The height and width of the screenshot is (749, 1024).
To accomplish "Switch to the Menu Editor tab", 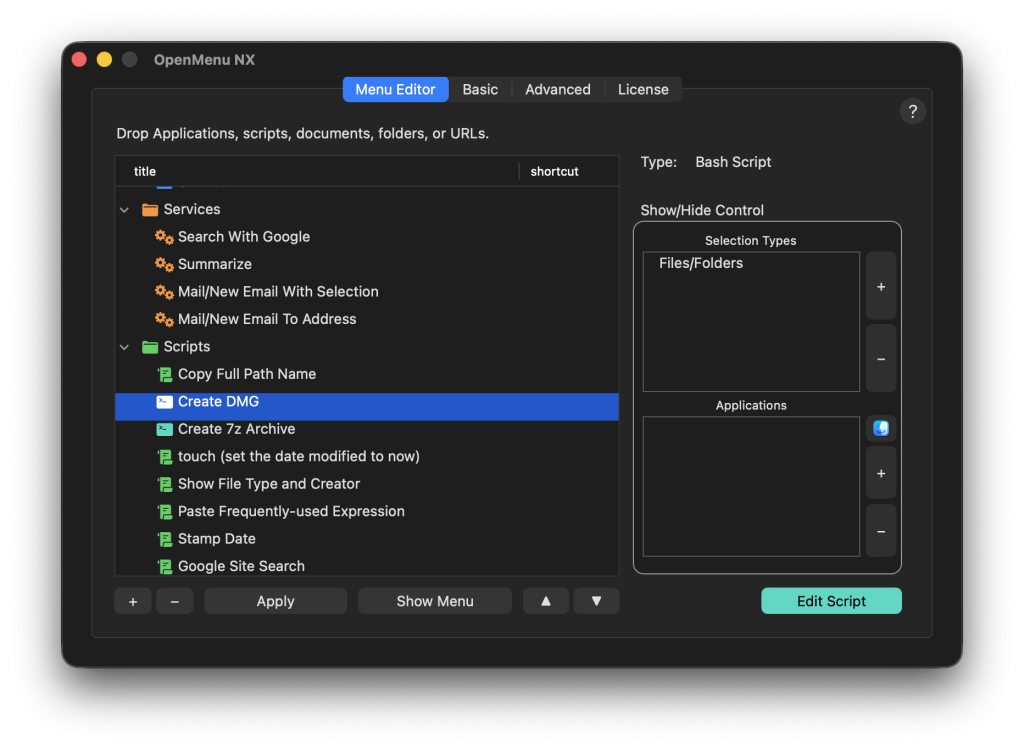I will point(395,89).
